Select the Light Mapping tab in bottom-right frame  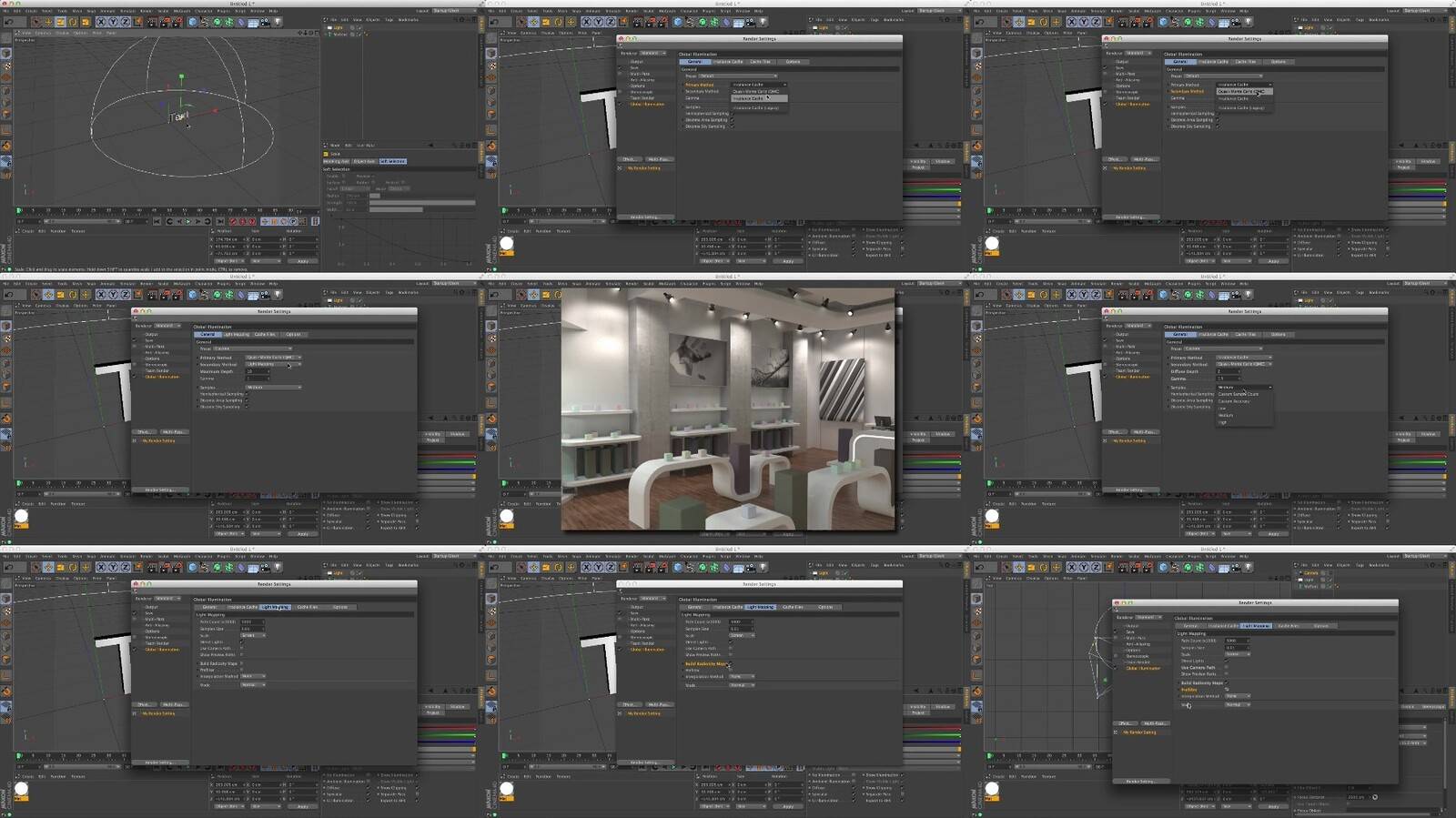[1256, 626]
